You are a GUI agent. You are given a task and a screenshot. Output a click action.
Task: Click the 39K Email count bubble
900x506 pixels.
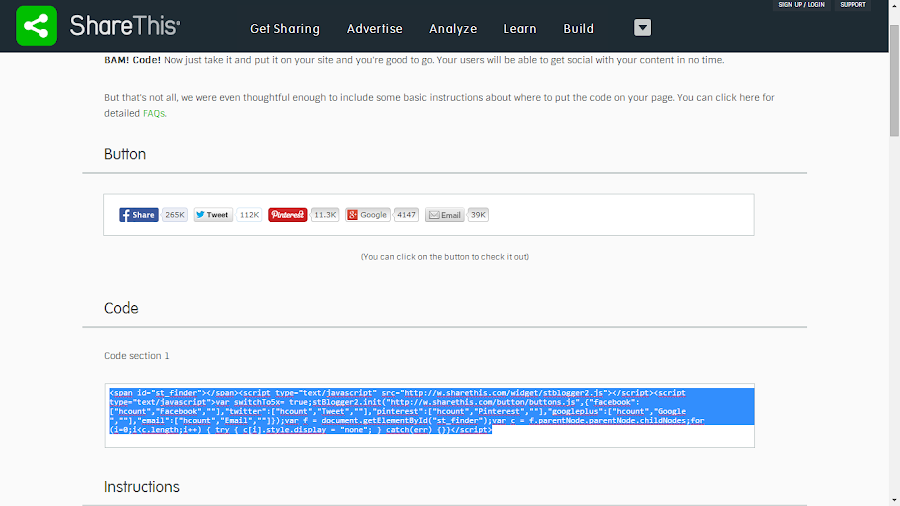click(x=478, y=215)
